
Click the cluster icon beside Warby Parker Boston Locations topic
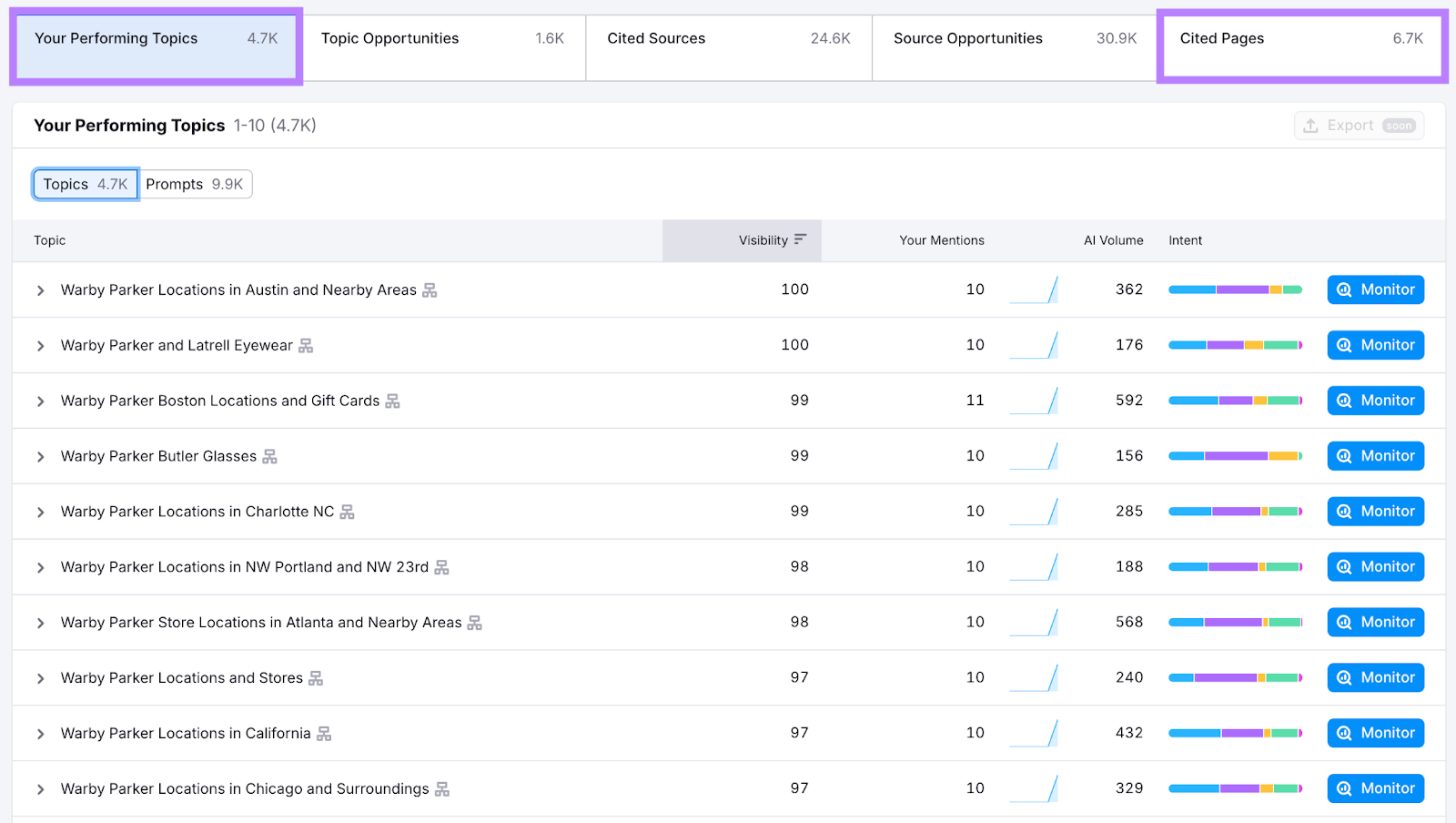click(x=391, y=401)
